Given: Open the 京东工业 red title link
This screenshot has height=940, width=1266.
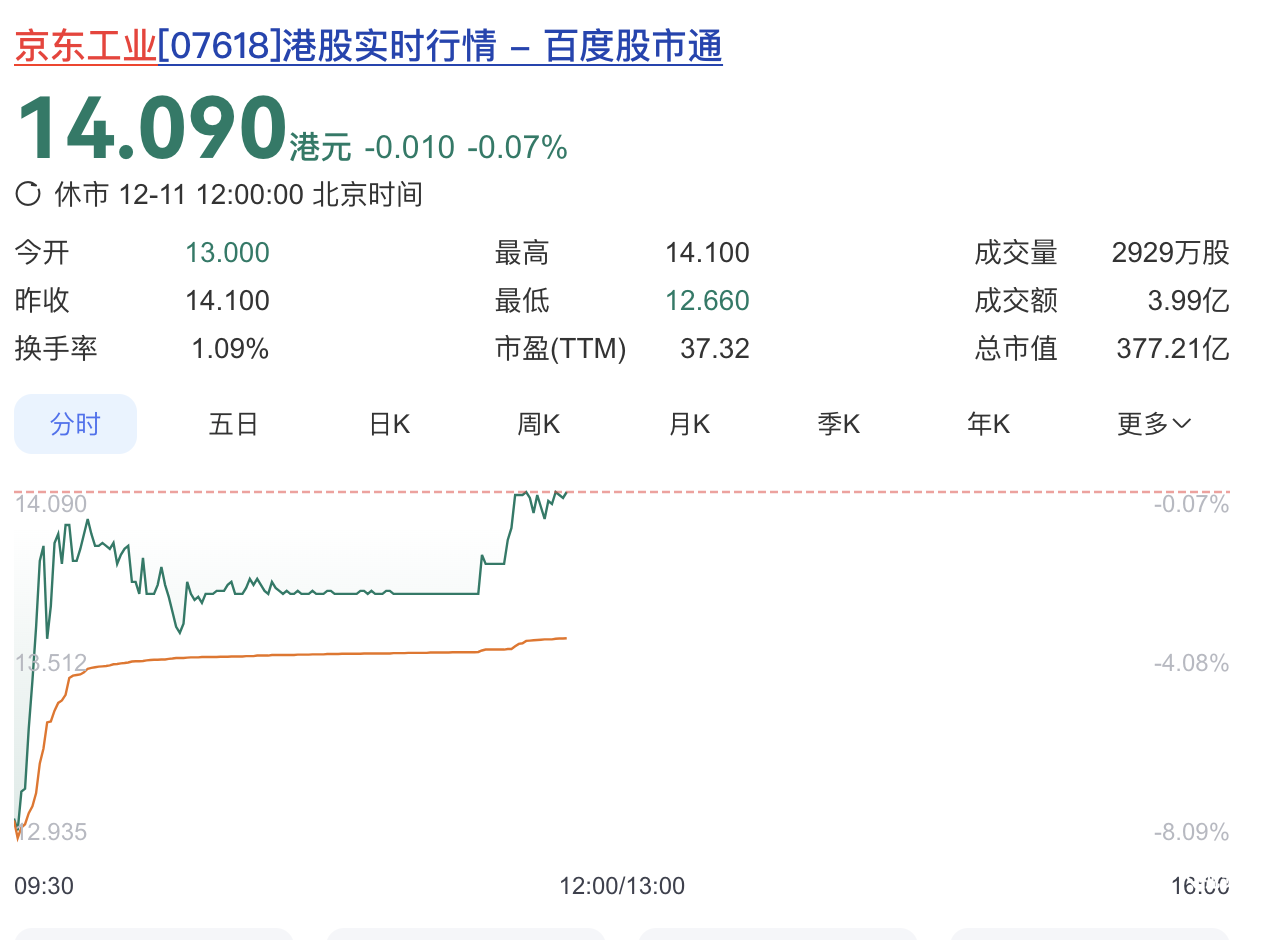Looking at the screenshot, I should (x=85, y=47).
